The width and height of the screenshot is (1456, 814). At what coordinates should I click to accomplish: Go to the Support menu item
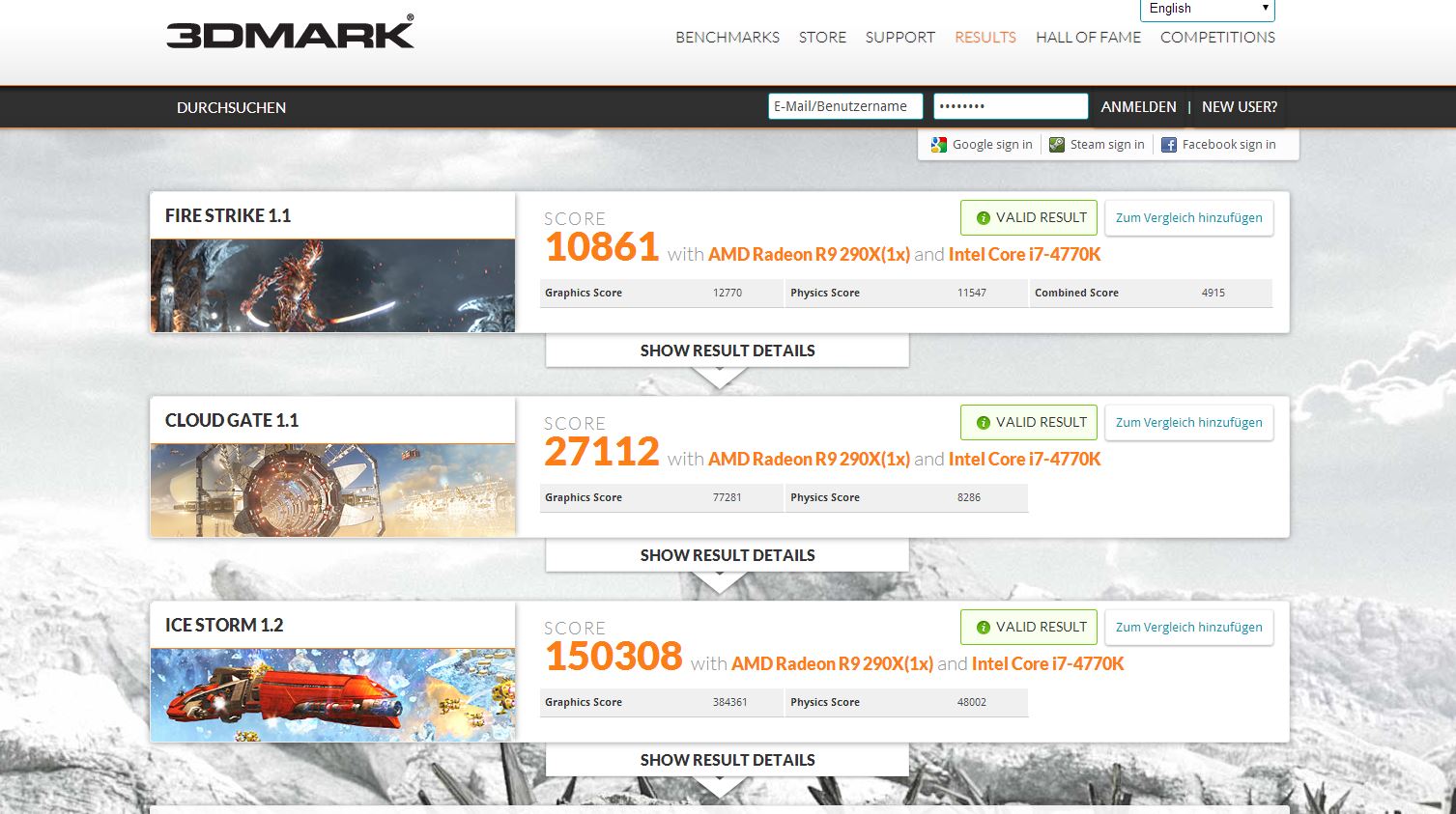pos(900,38)
